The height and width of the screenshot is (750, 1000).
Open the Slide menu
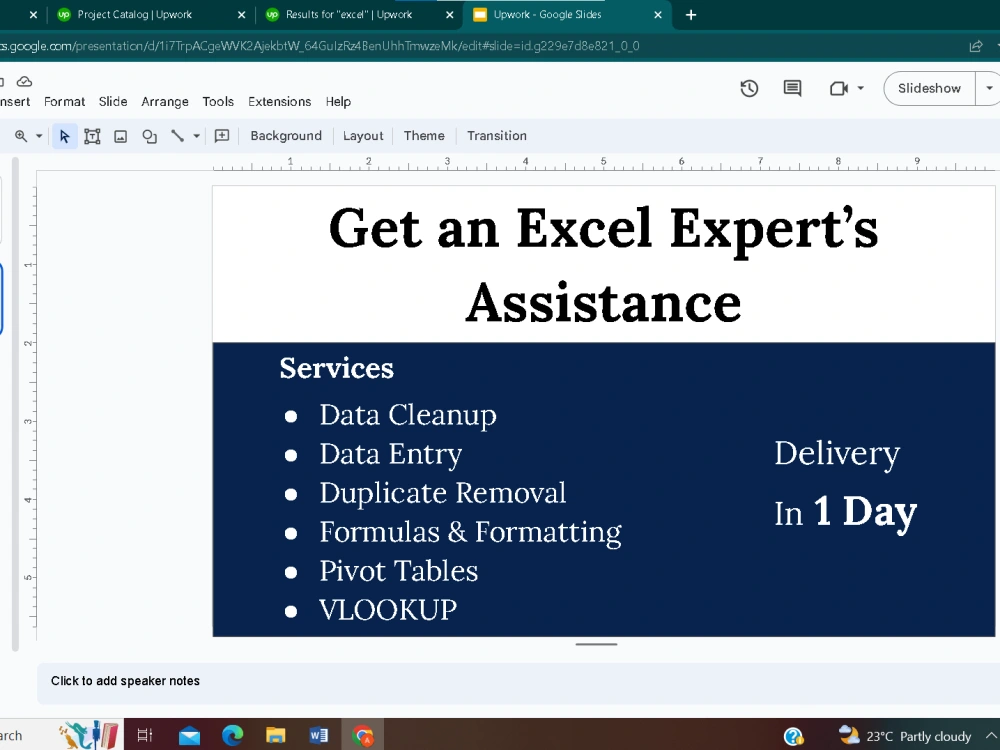pyautogui.click(x=113, y=101)
